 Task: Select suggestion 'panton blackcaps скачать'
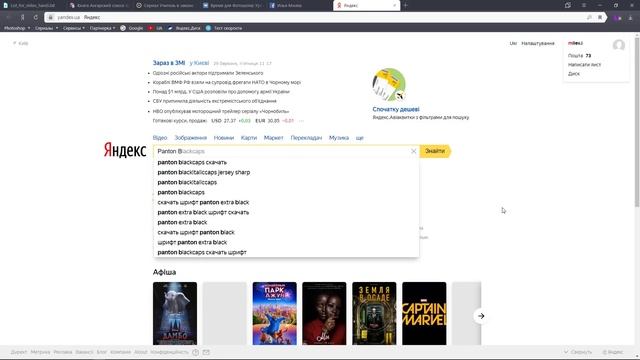[x=192, y=162]
